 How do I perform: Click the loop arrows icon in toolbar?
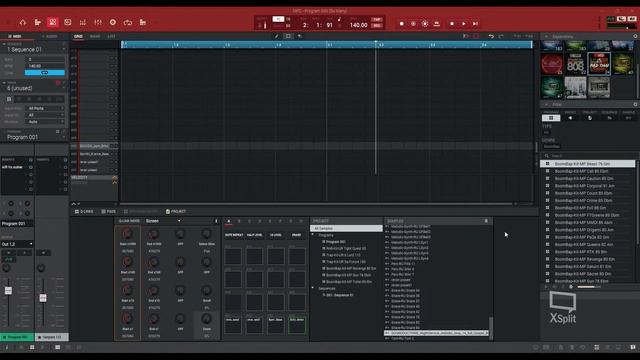(x=128, y=22)
